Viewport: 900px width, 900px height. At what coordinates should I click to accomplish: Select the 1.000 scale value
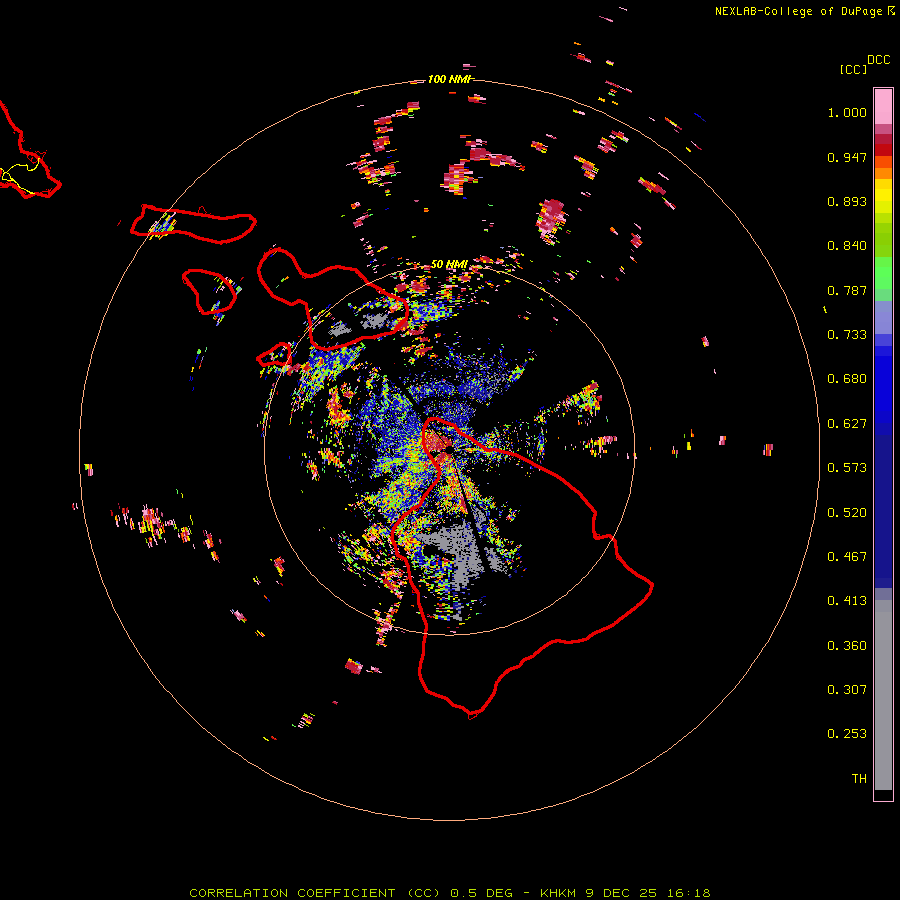coord(847,112)
